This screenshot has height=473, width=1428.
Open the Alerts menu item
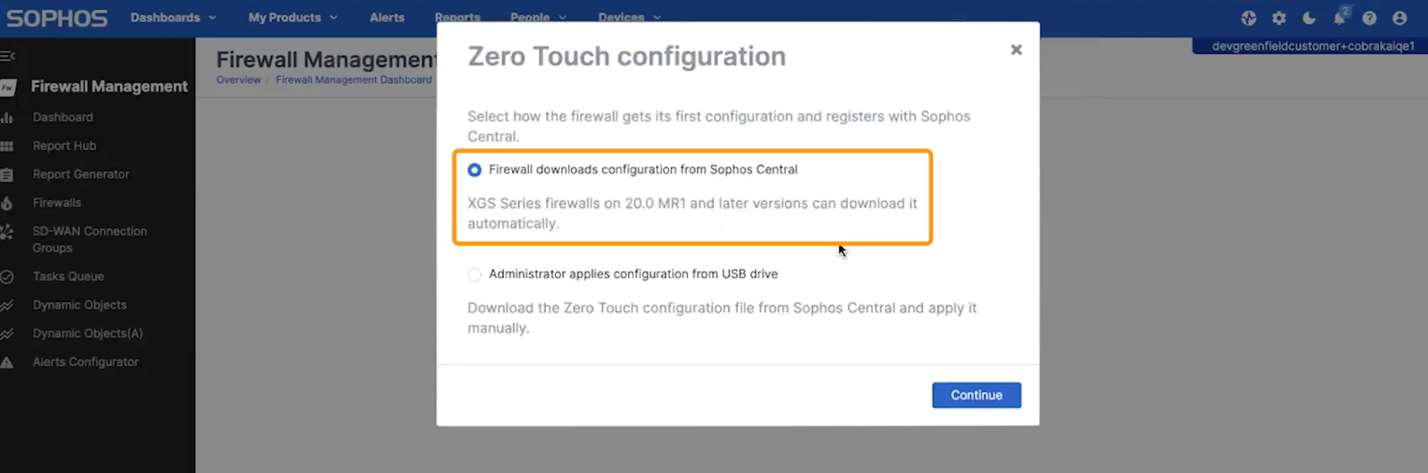[x=388, y=18]
